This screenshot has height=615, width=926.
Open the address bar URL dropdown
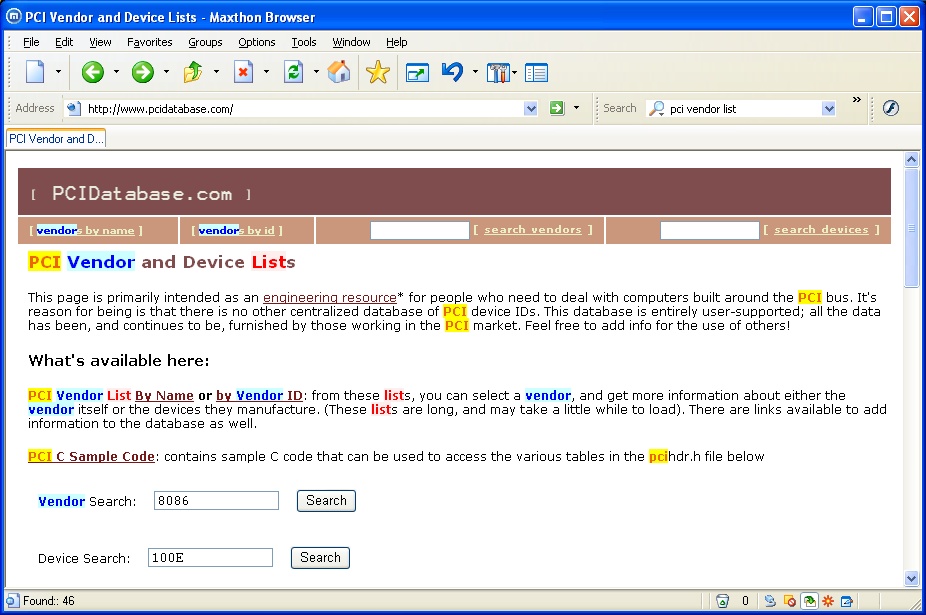pos(530,109)
